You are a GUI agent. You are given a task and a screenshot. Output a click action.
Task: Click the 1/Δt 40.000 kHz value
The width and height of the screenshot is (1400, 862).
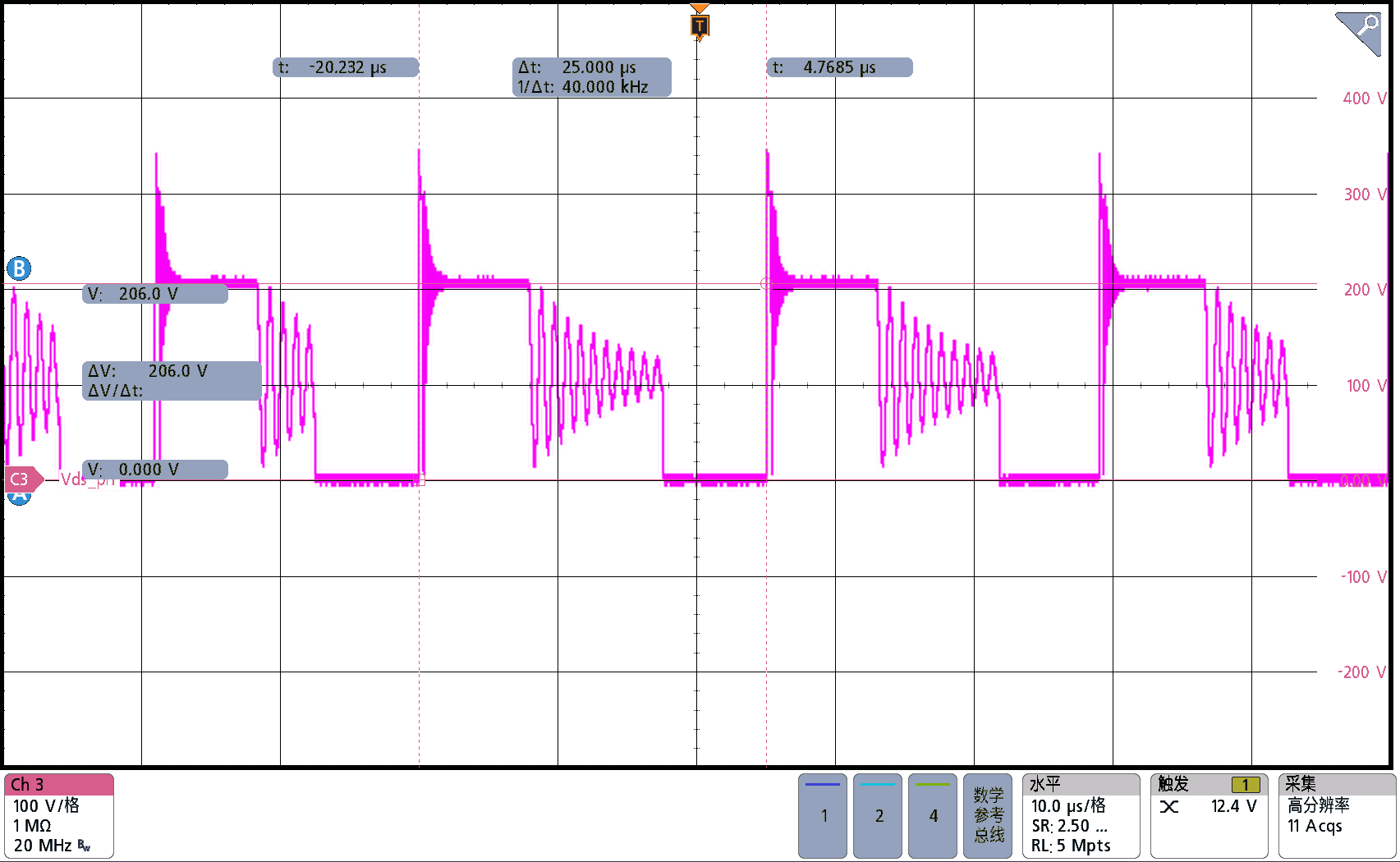point(583,87)
